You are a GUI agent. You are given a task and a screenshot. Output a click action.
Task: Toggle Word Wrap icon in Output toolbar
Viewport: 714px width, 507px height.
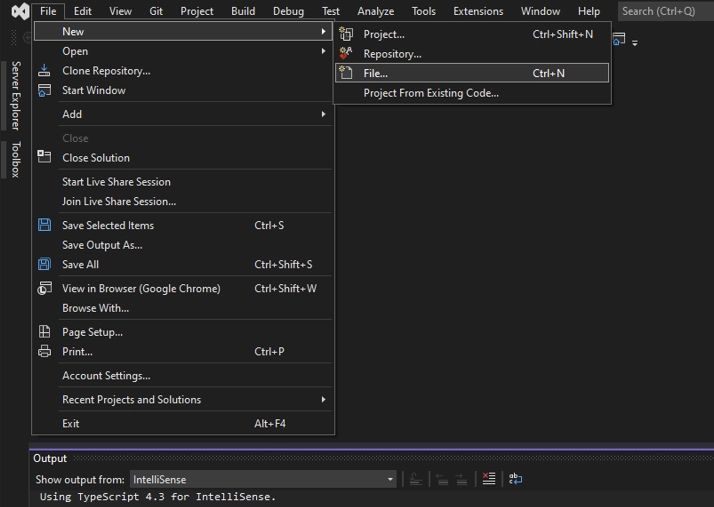pyautogui.click(x=515, y=479)
